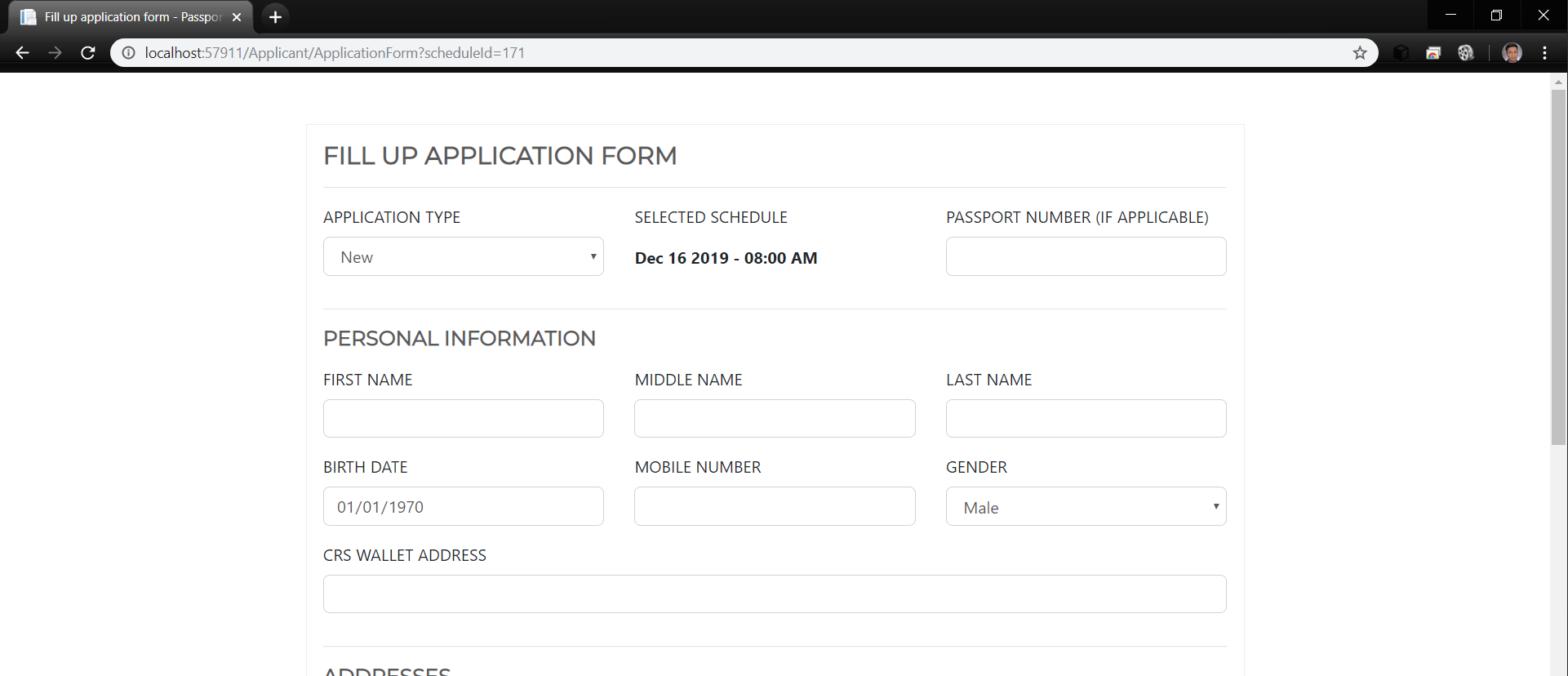Screen dimensions: 1568x676
Task: Select the Fill up application form tab
Action: [131, 17]
